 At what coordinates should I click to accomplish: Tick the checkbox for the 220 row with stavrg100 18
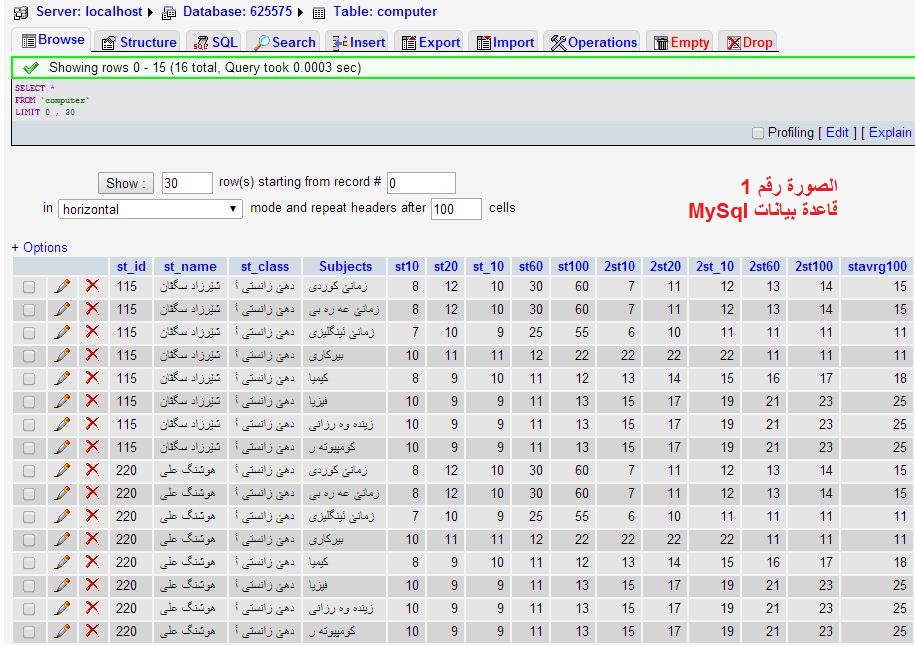pyautogui.click(x=29, y=563)
